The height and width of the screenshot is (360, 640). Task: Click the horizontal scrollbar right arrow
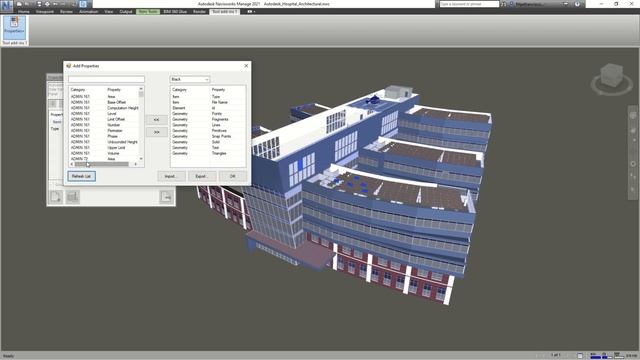(136, 164)
